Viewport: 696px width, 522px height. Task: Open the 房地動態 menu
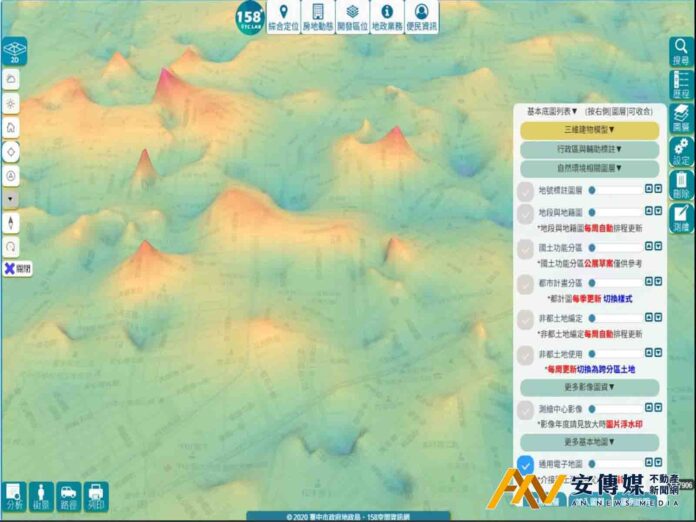318,17
